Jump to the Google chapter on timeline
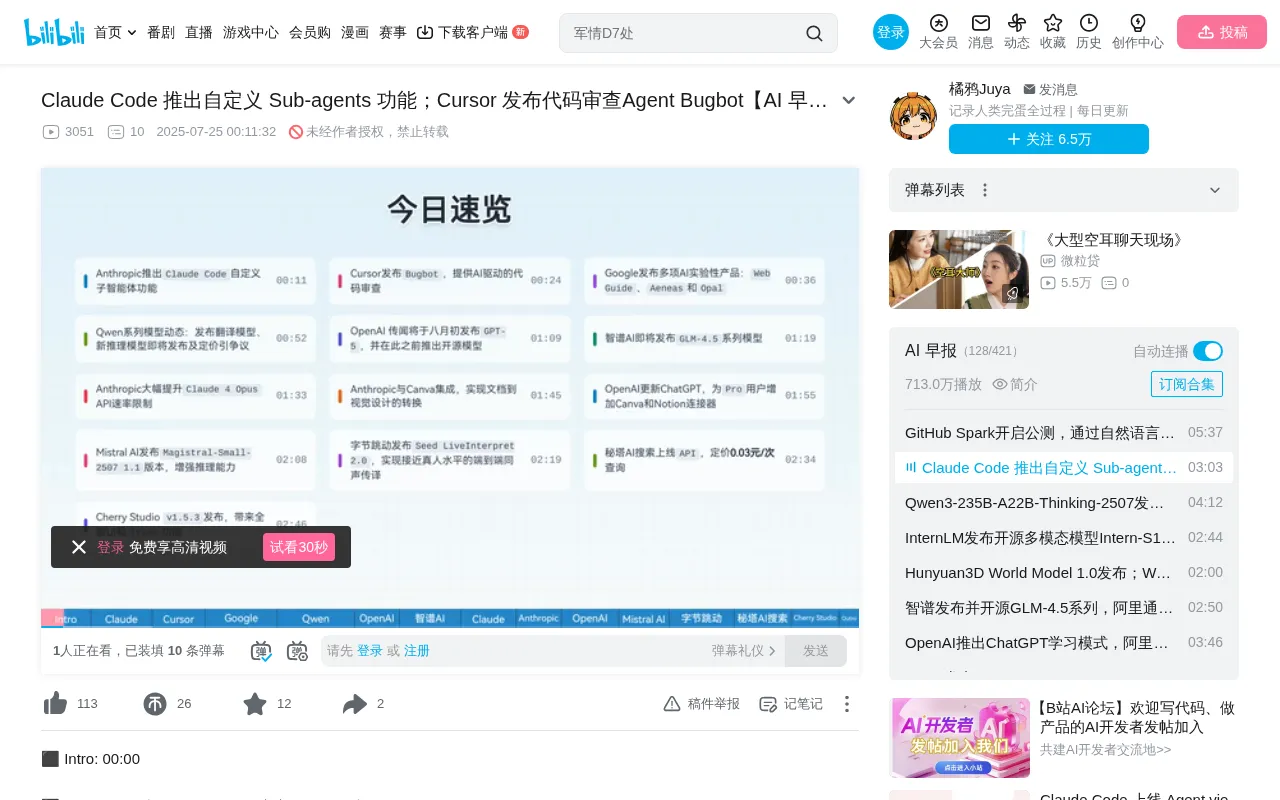The height and width of the screenshot is (800, 1280). point(241,619)
